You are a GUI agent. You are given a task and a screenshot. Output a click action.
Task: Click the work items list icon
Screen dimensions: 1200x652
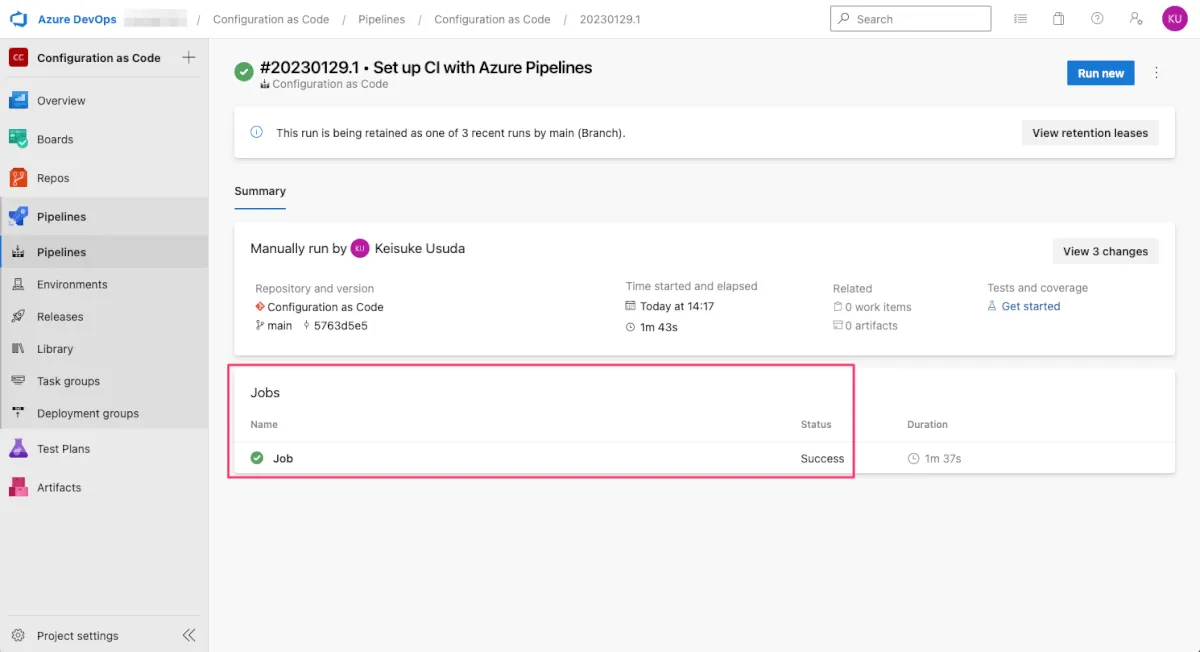click(x=1020, y=19)
